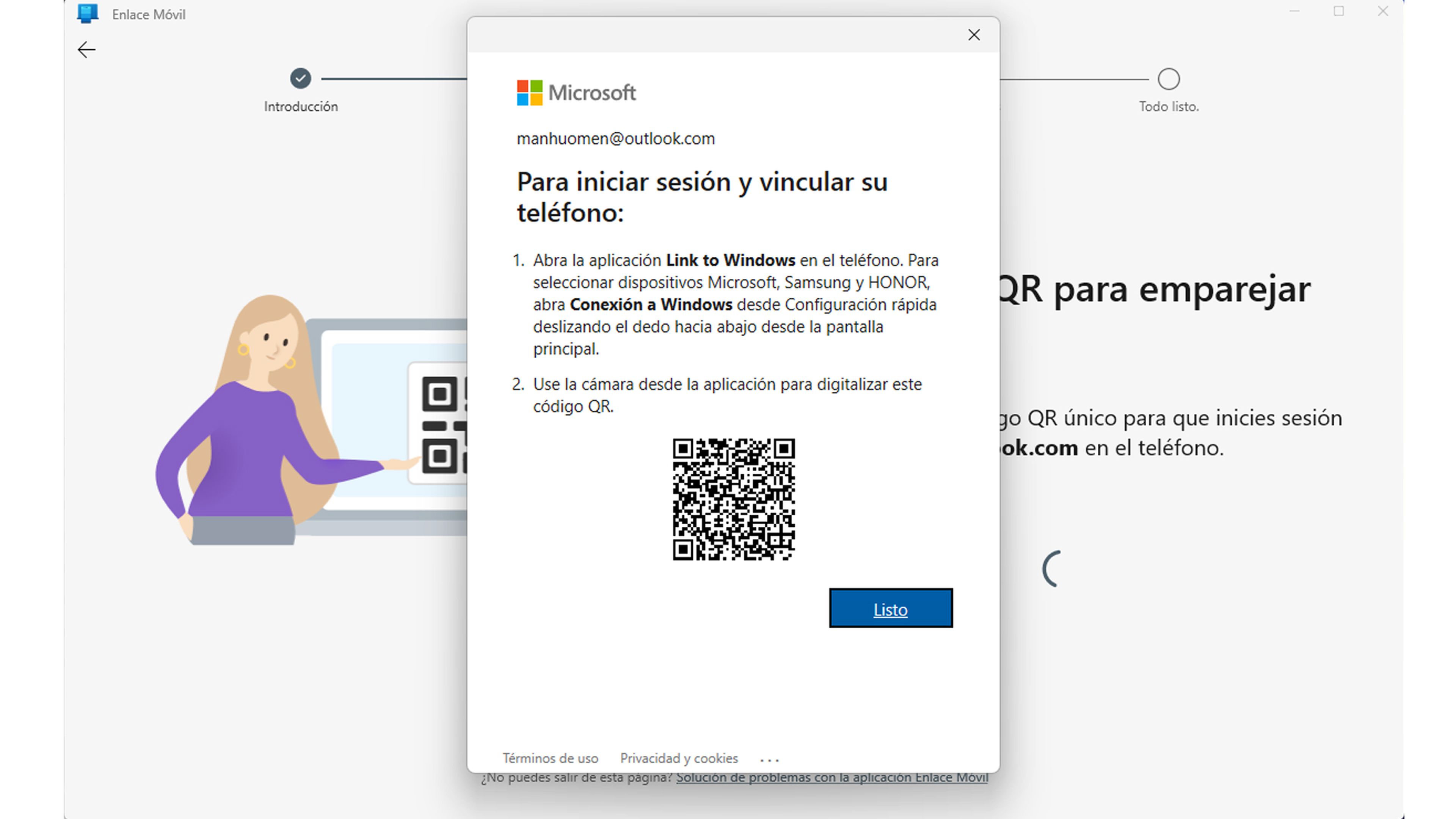Minimize the Enlace Móvil window
Screen dimensions: 1456x819
1295,11
